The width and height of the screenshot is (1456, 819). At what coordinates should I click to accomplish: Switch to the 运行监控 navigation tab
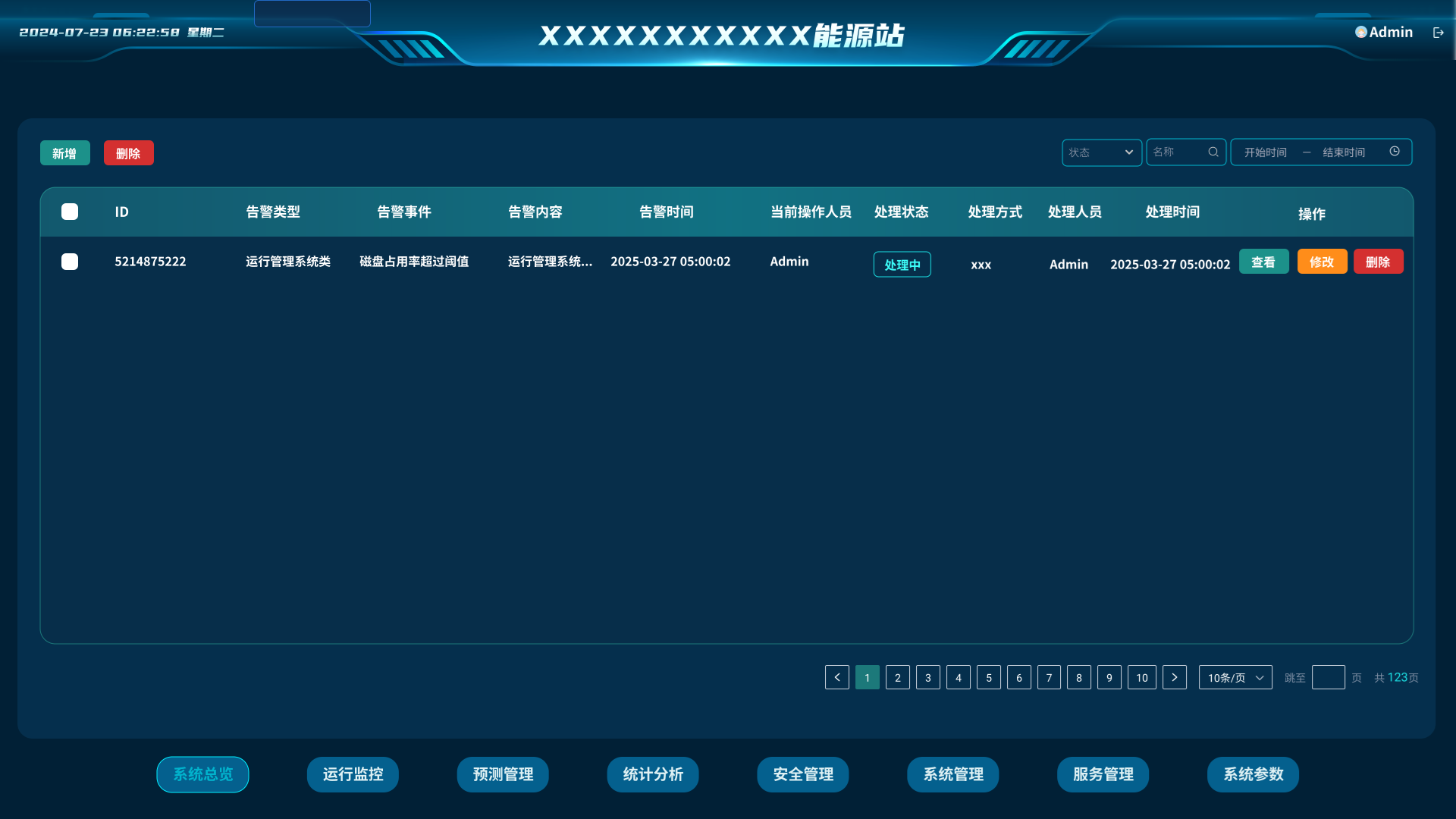tap(353, 774)
